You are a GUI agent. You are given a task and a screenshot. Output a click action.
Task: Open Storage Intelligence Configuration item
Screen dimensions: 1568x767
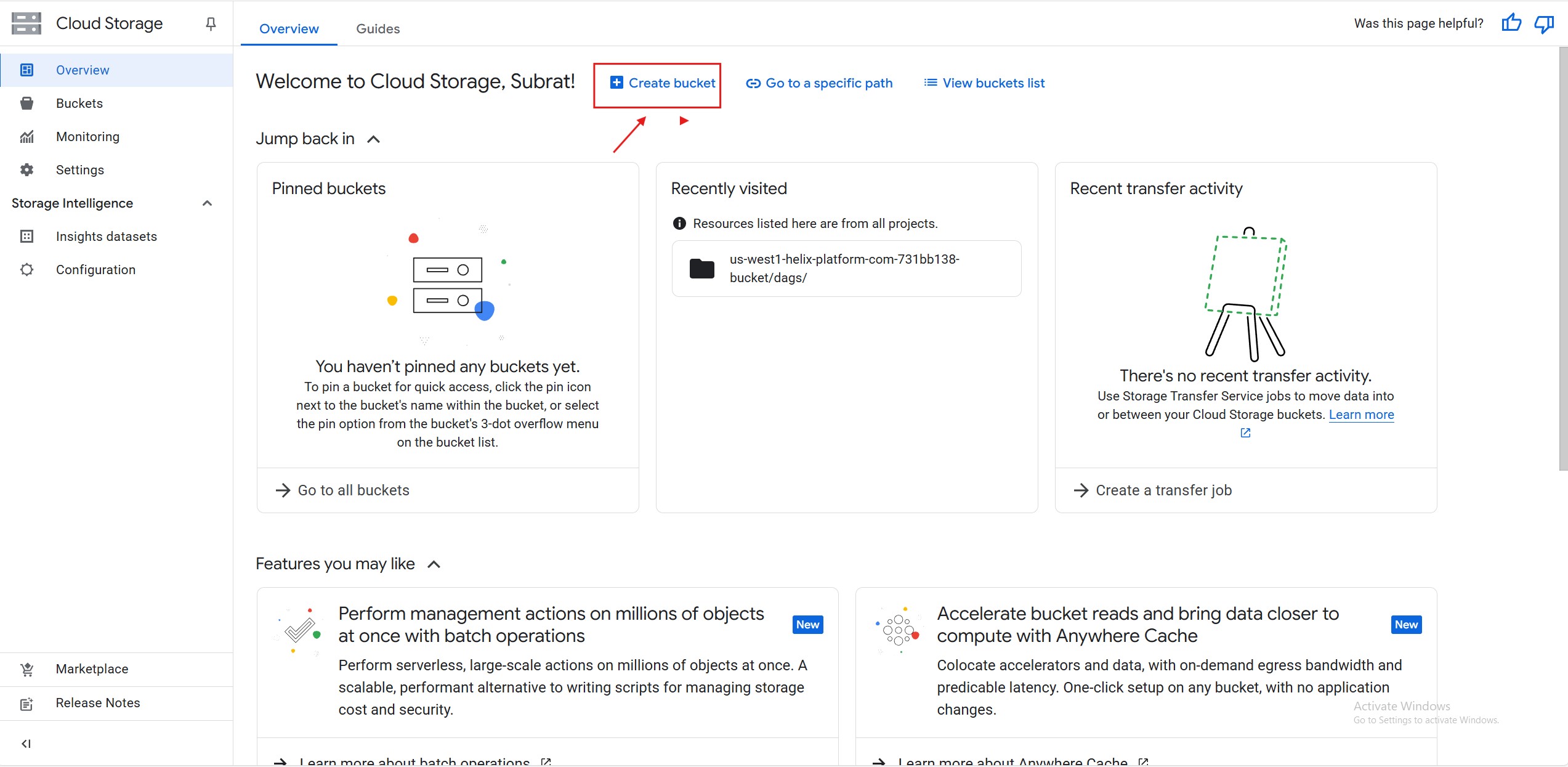pos(95,270)
